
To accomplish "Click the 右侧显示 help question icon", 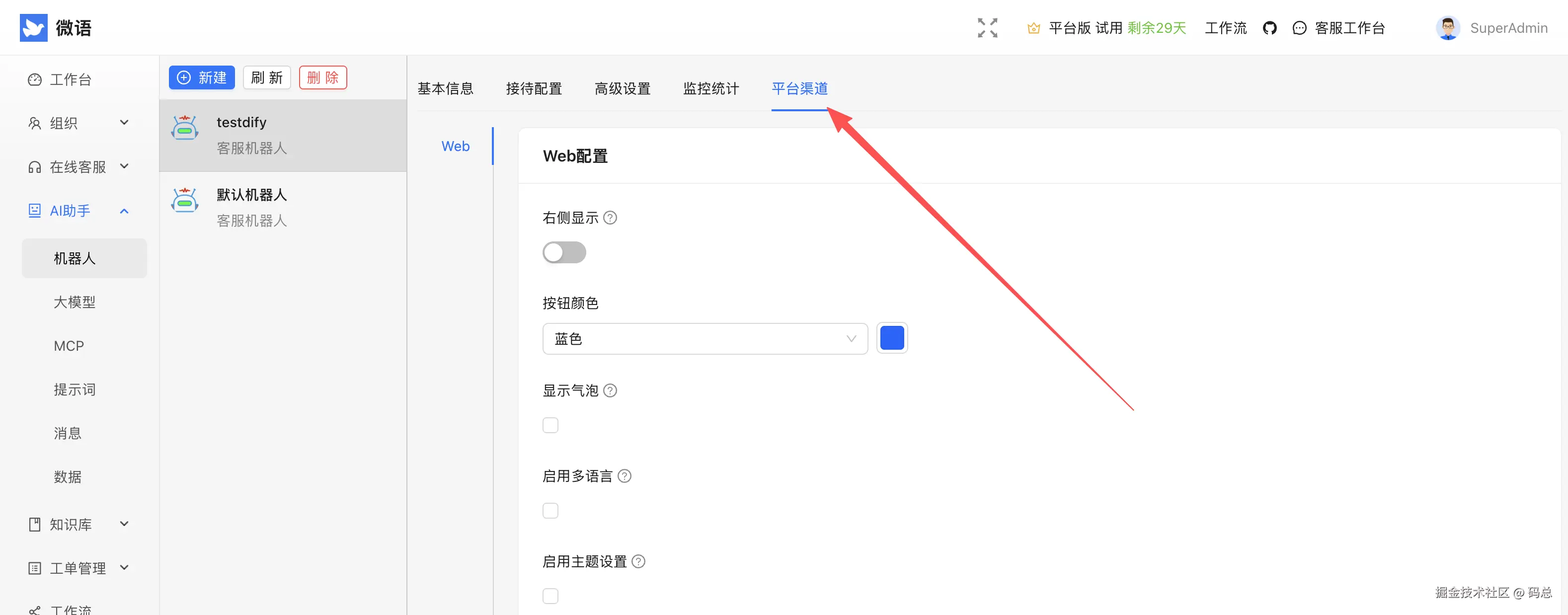I will 610,218.
